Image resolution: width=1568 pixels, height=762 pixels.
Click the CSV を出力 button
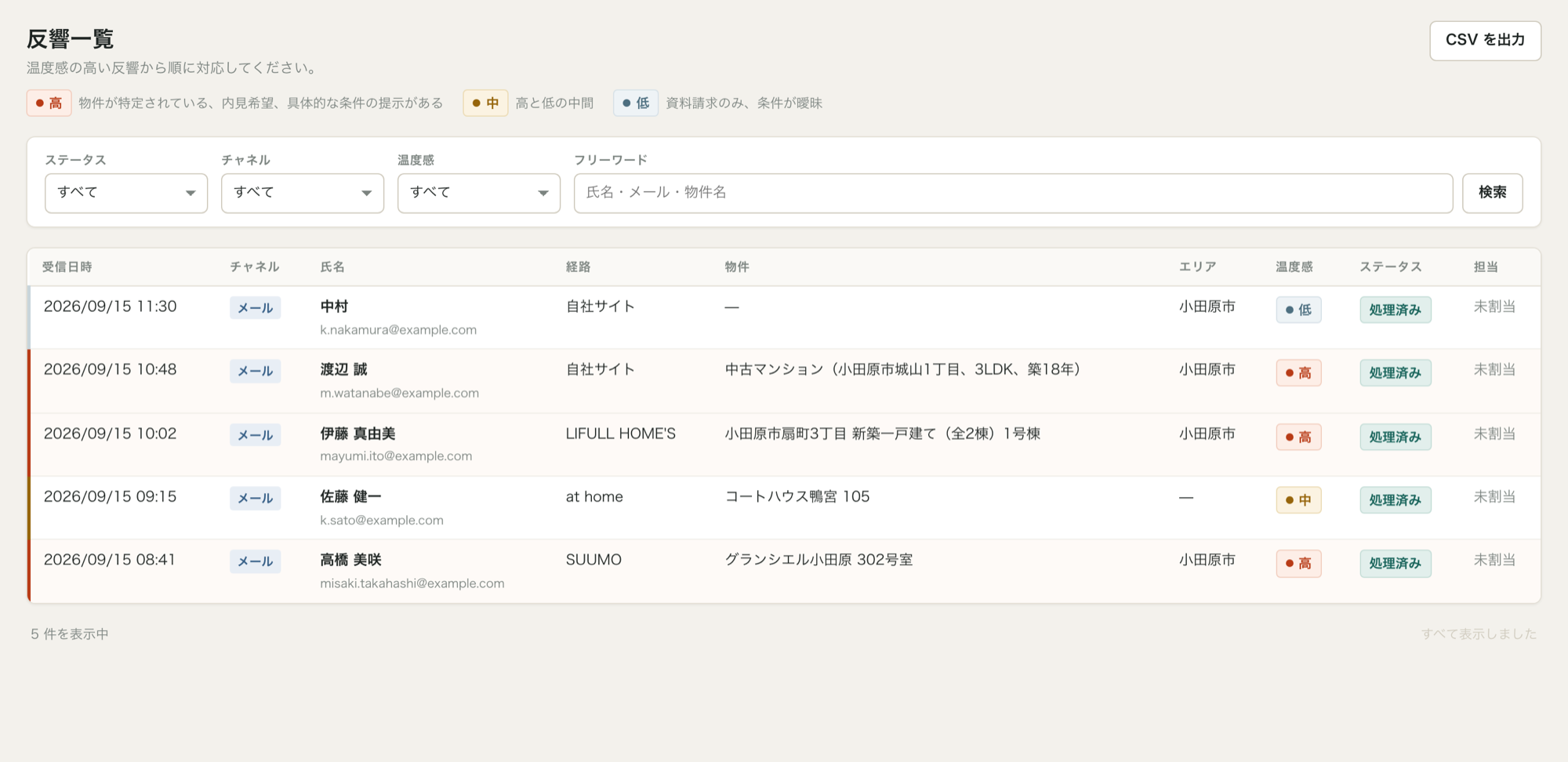coord(1485,40)
